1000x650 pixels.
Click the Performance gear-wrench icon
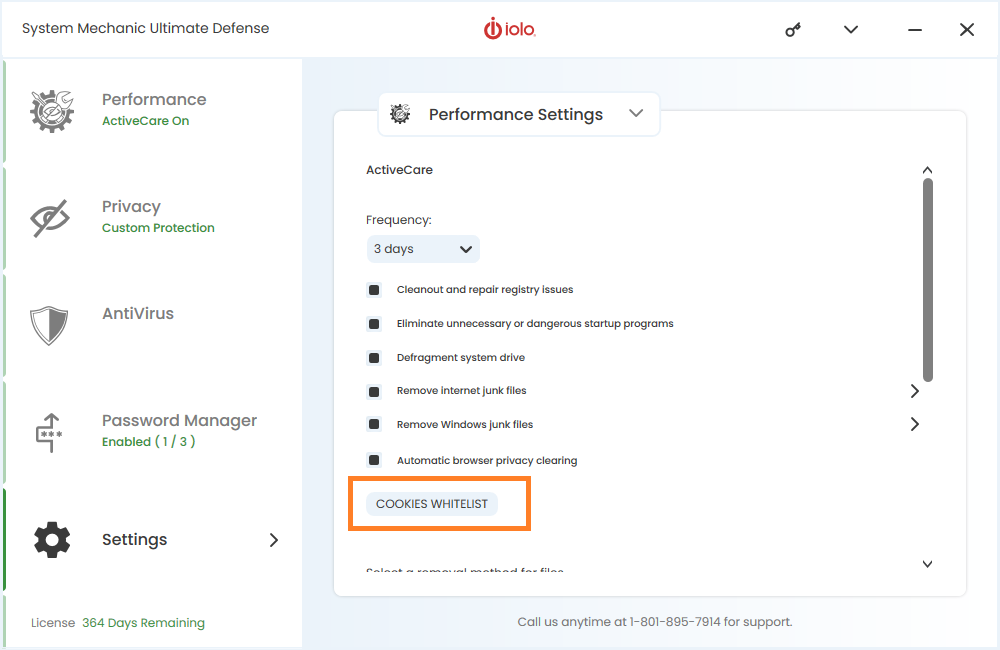pyautogui.click(x=52, y=111)
